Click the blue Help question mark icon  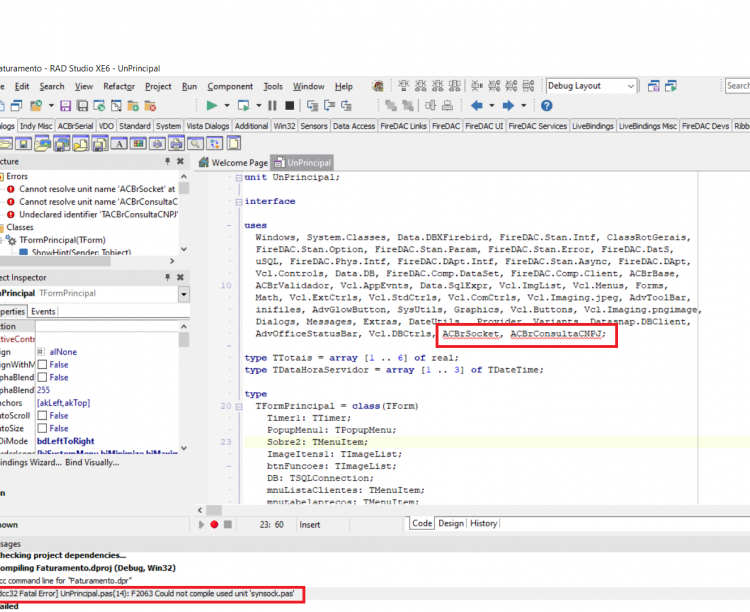(546, 105)
